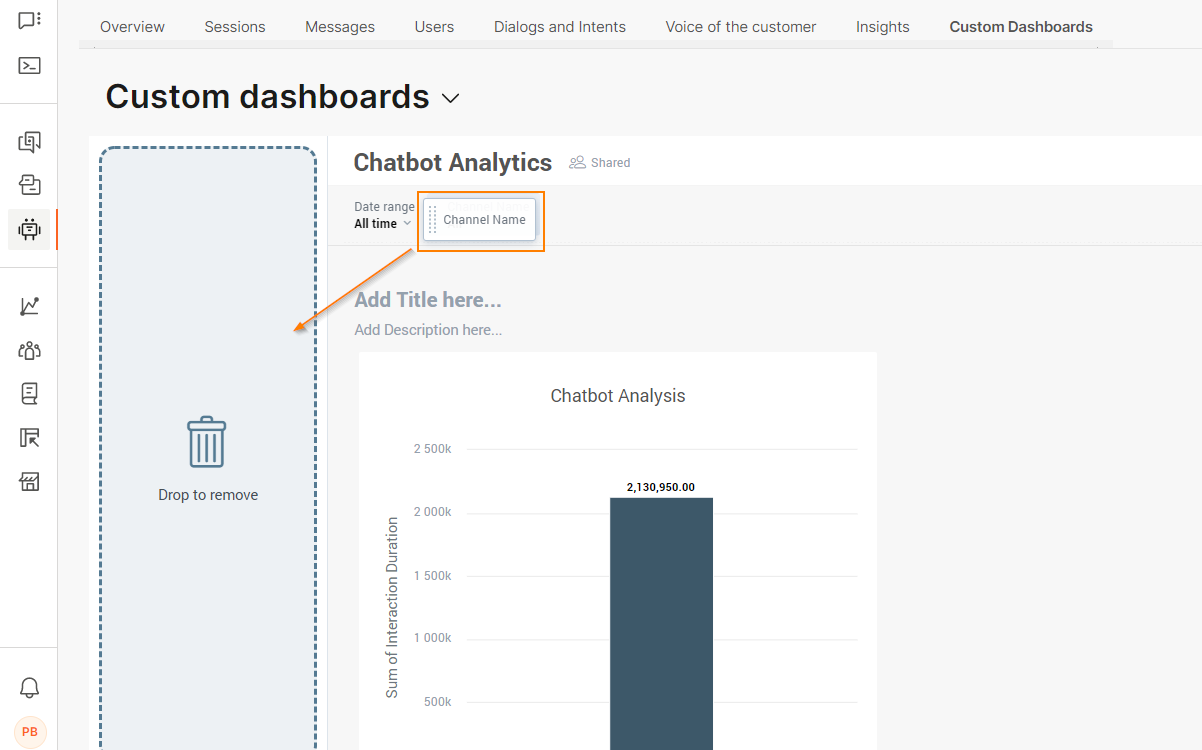The image size is (1202, 750).
Task: Click the Add Title here placeholder
Action: coord(428,299)
